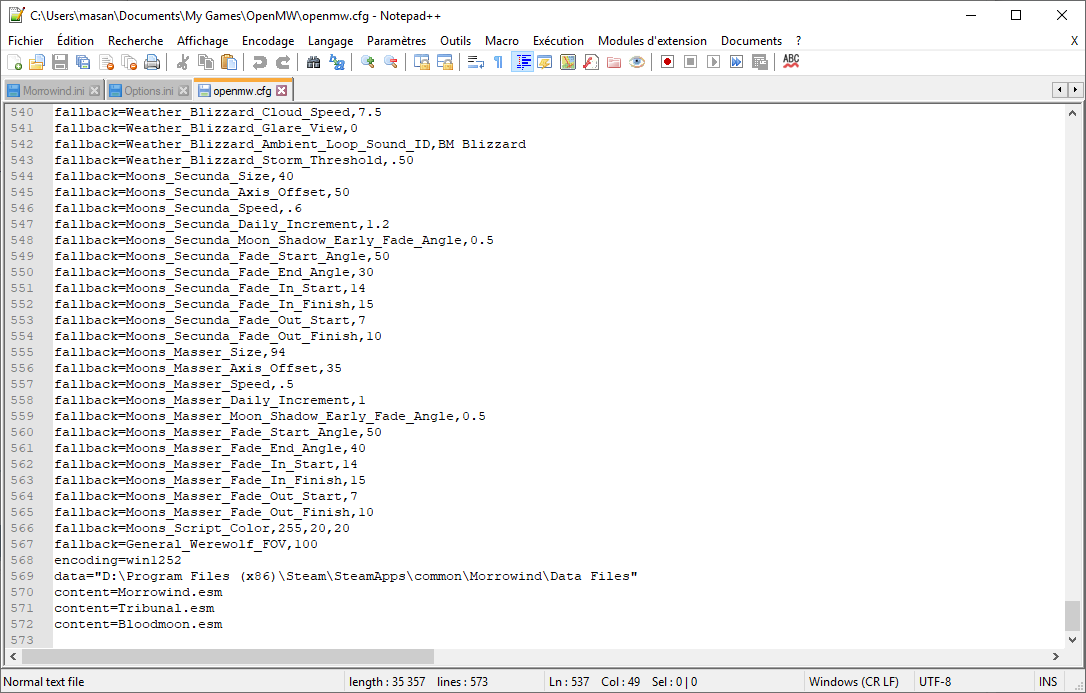
Task: Save the current file with the floppy icon
Action: click(x=60, y=62)
